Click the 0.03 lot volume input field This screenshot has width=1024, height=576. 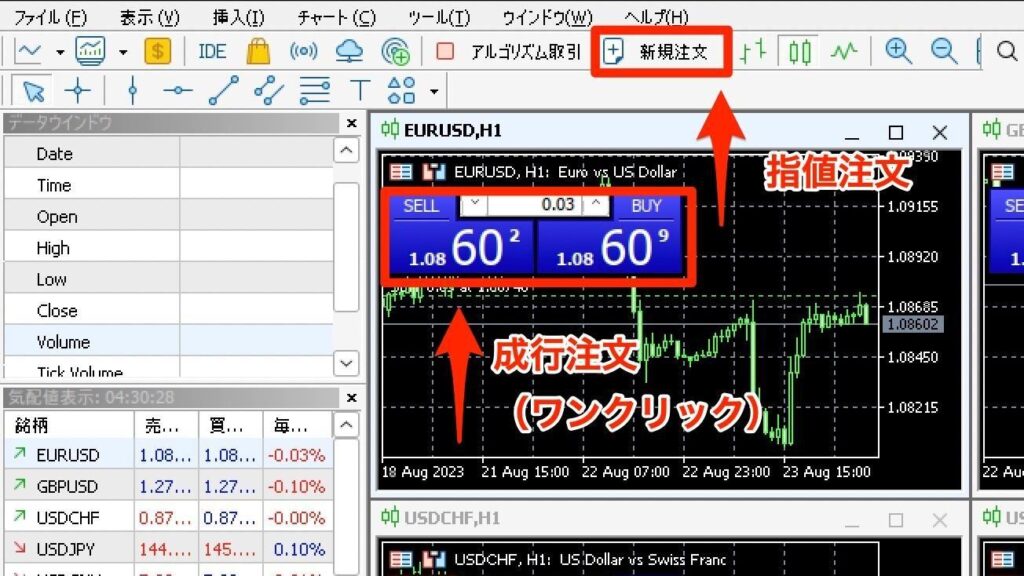(535, 205)
